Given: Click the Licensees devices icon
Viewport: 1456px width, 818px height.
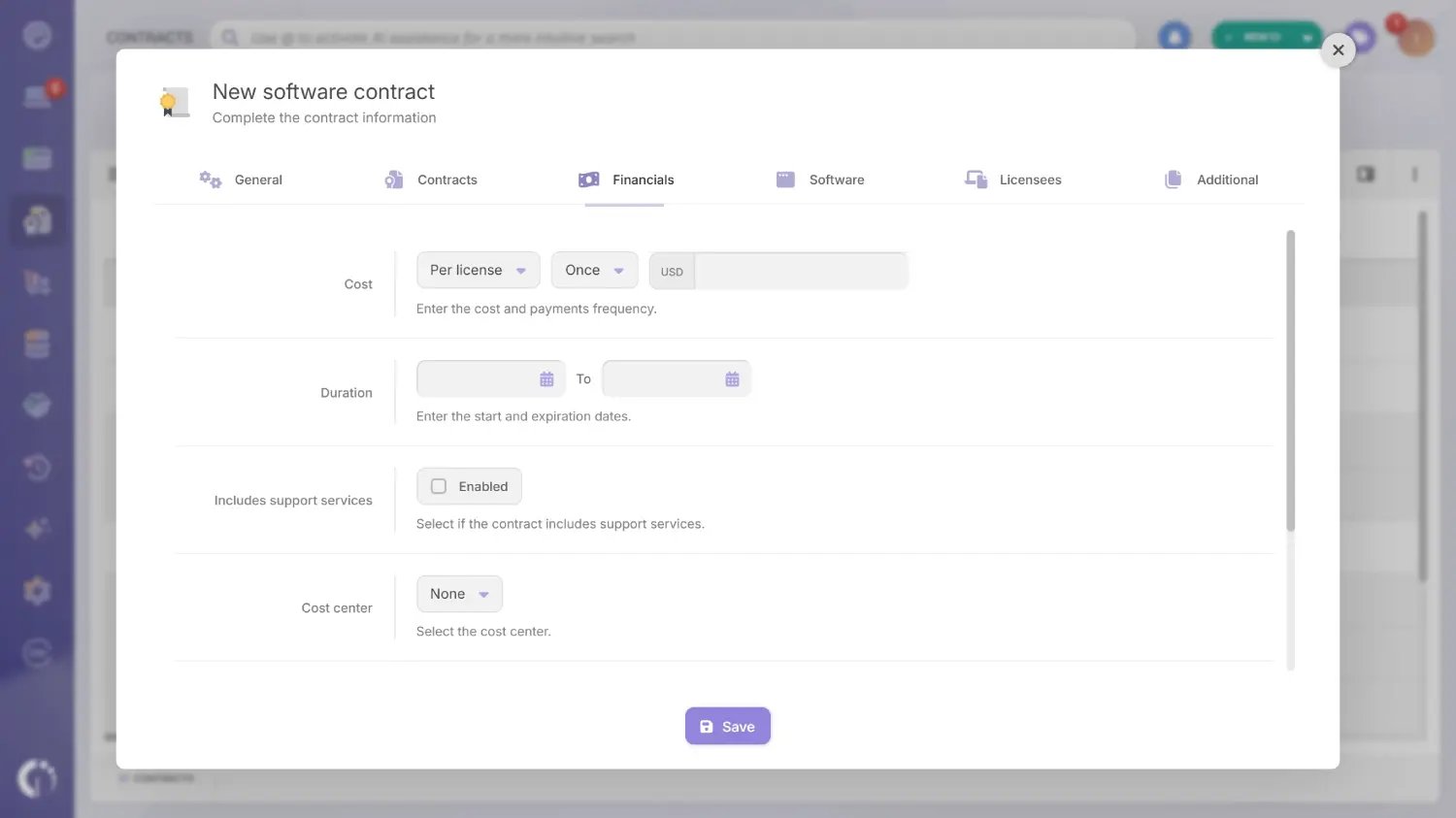Looking at the screenshot, I should tap(976, 180).
